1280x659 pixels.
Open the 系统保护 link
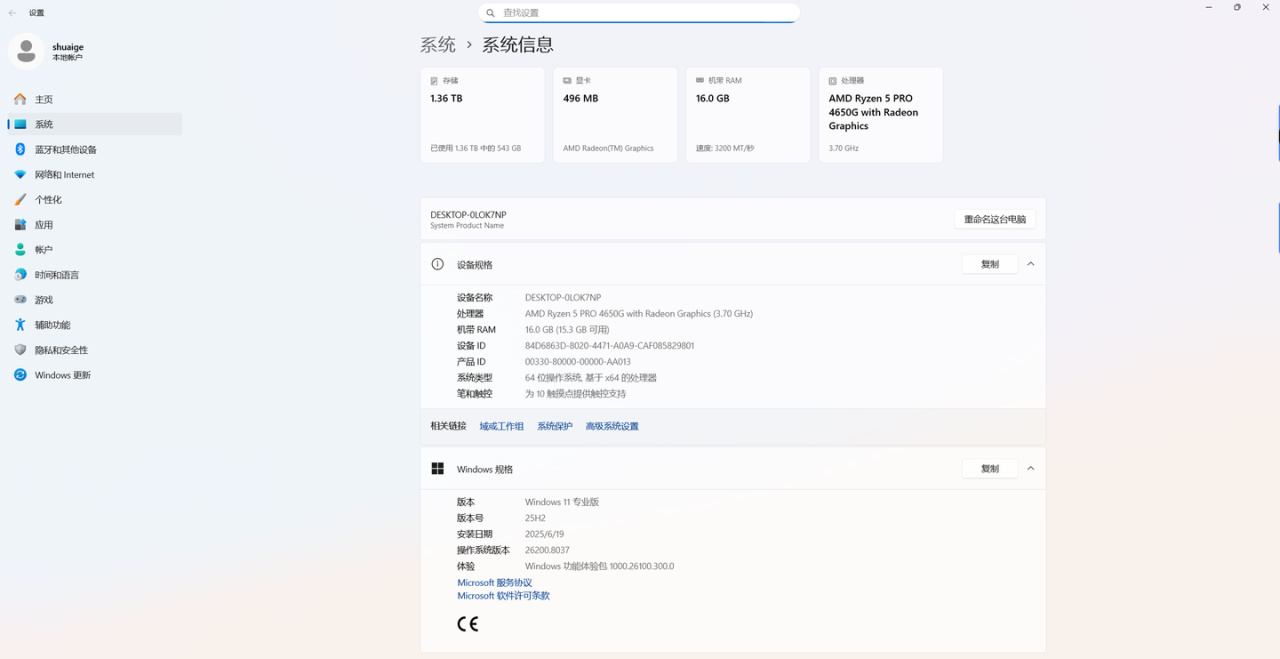coord(555,426)
